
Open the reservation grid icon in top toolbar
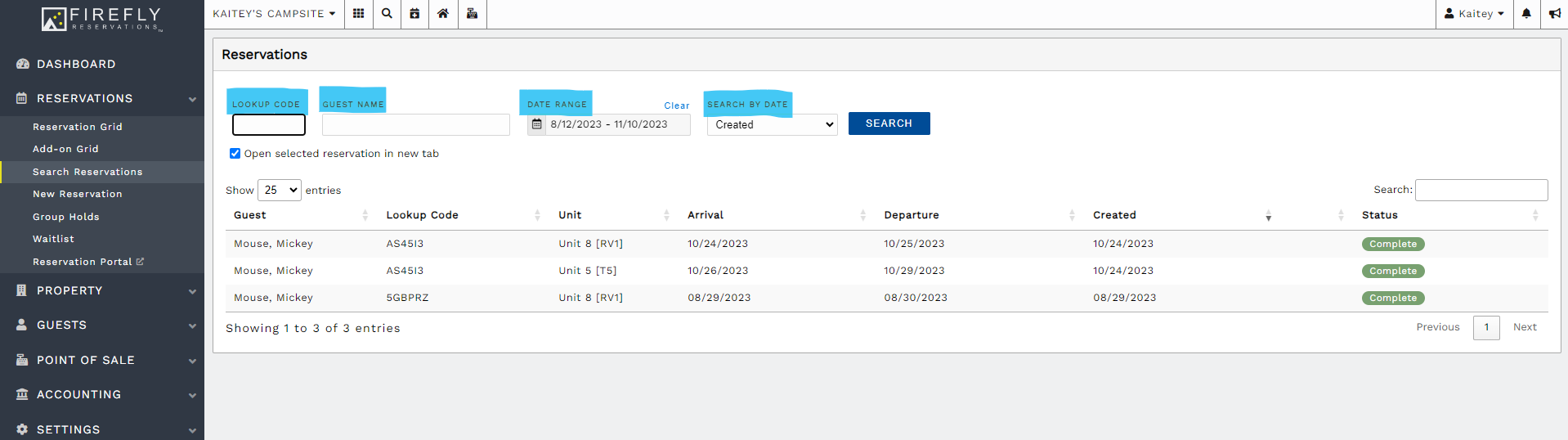(358, 14)
